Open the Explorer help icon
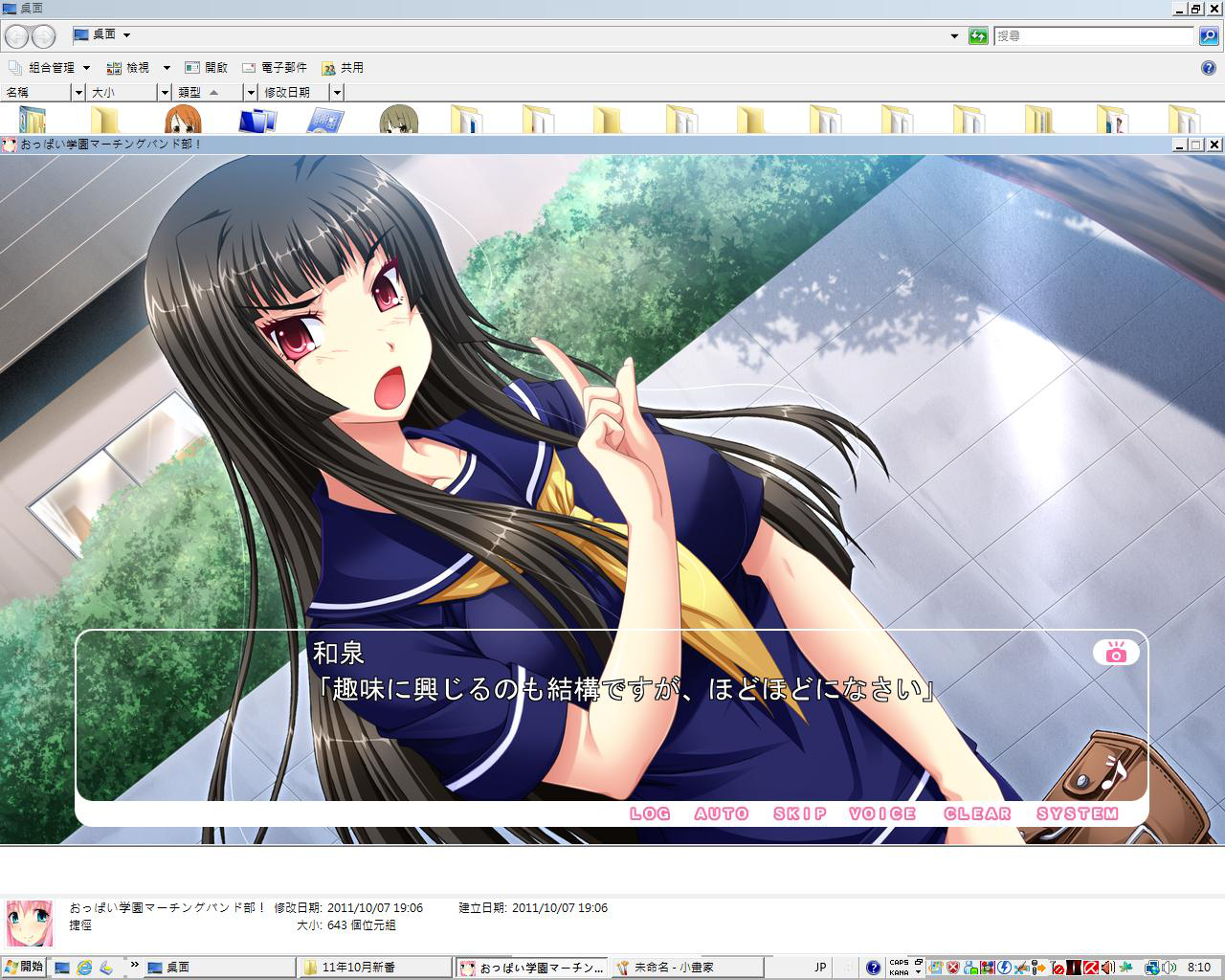Viewport: 1225px width, 980px height. 1208,68
